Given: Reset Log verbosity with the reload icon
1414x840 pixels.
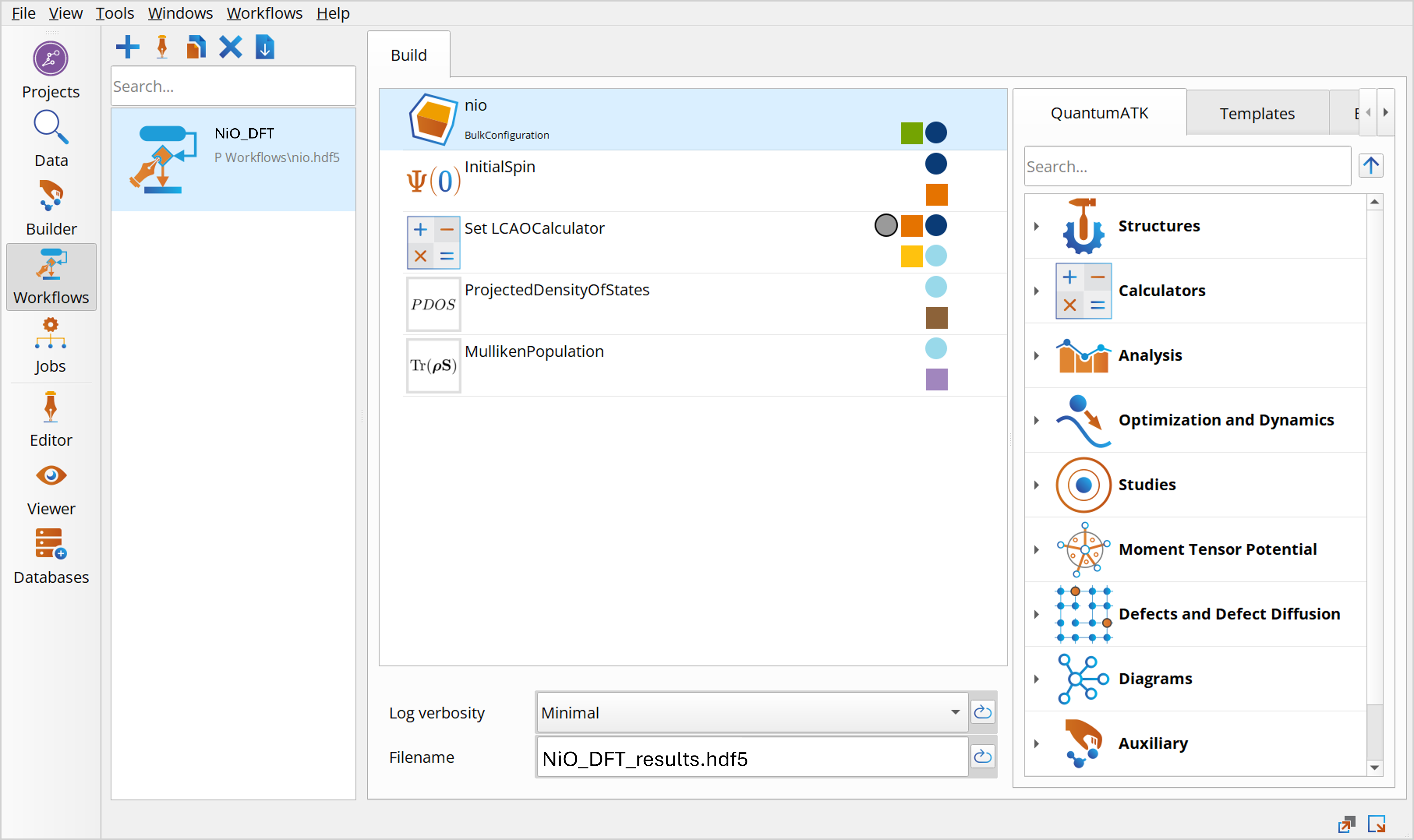Looking at the screenshot, I should [982, 712].
